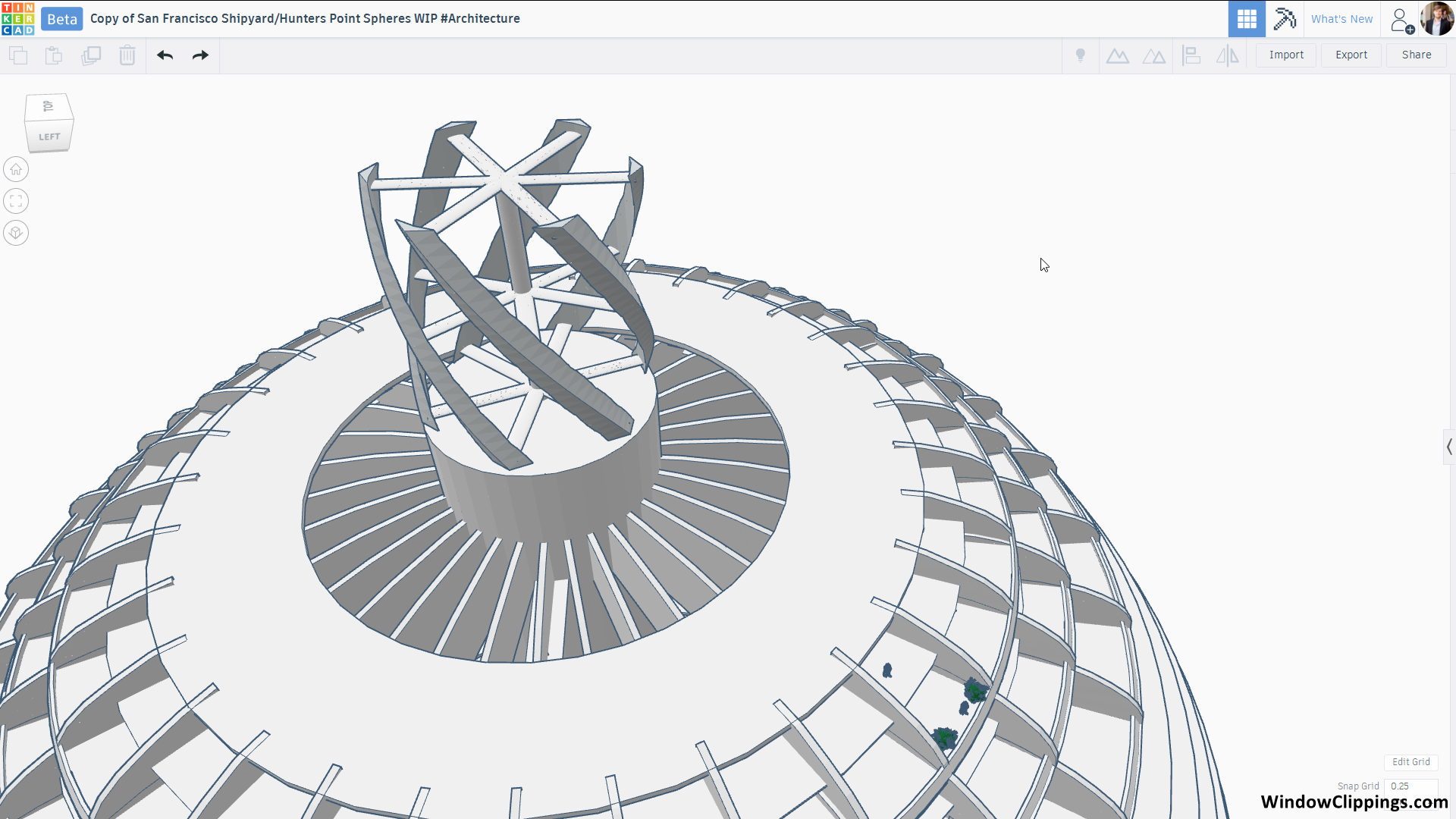The height and width of the screenshot is (819, 1456).
Task: Click the Fit all in view icon
Action: [16, 201]
